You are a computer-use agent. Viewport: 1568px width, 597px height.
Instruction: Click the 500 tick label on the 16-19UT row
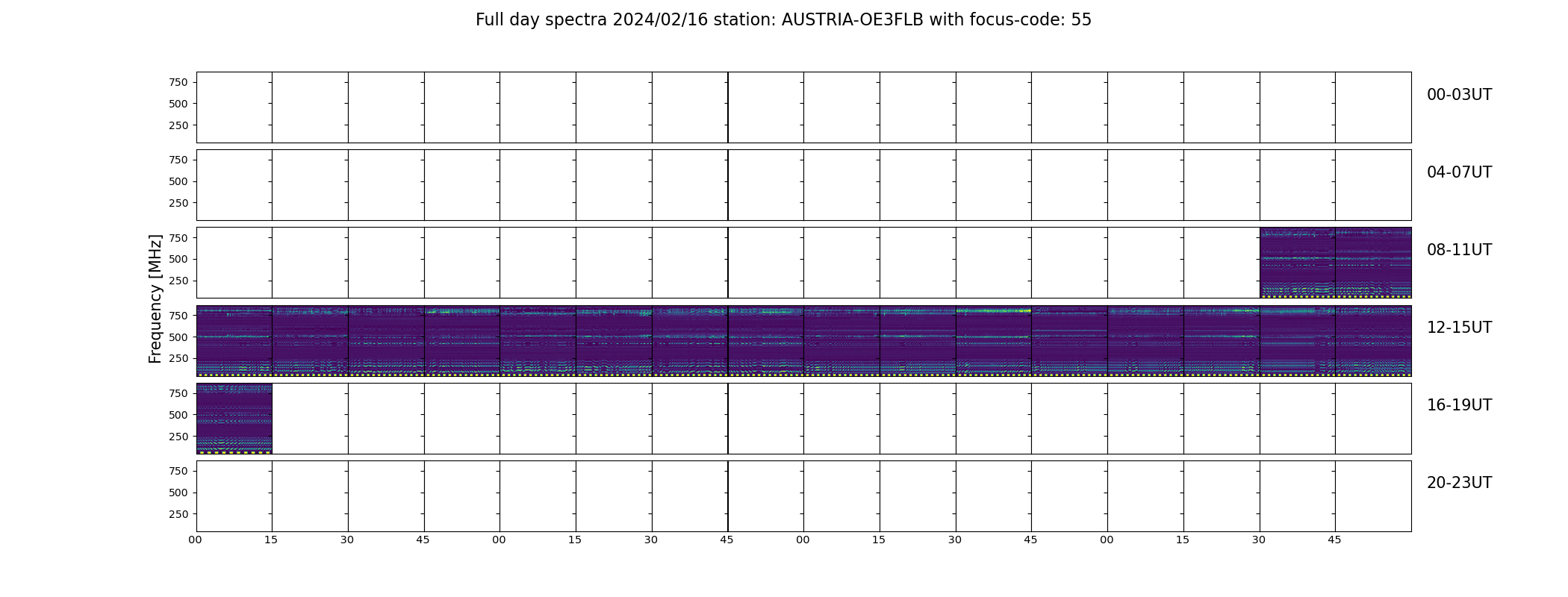pos(178,415)
